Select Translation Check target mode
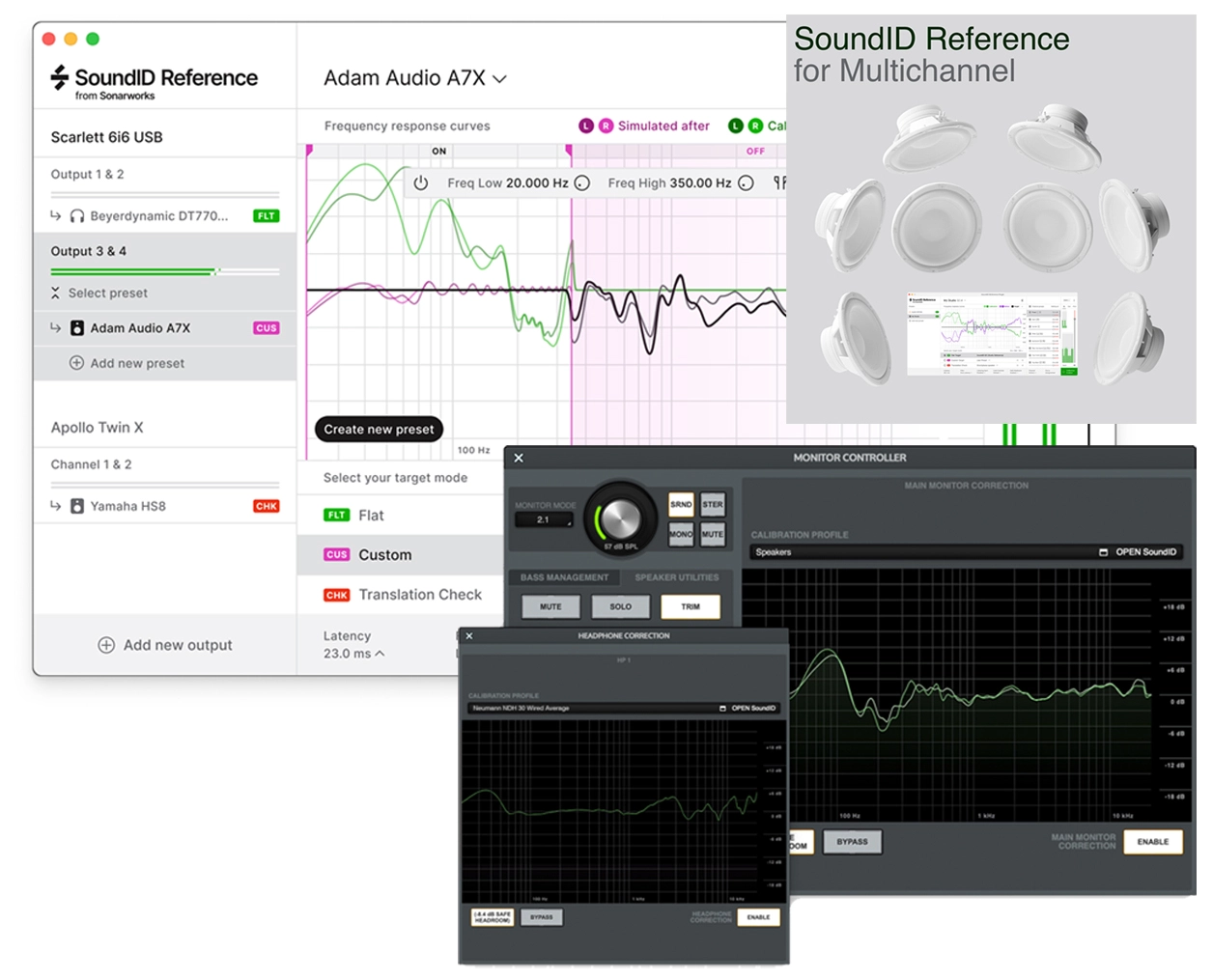Screen dimensions: 1213x980 pyautogui.click(x=401, y=595)
